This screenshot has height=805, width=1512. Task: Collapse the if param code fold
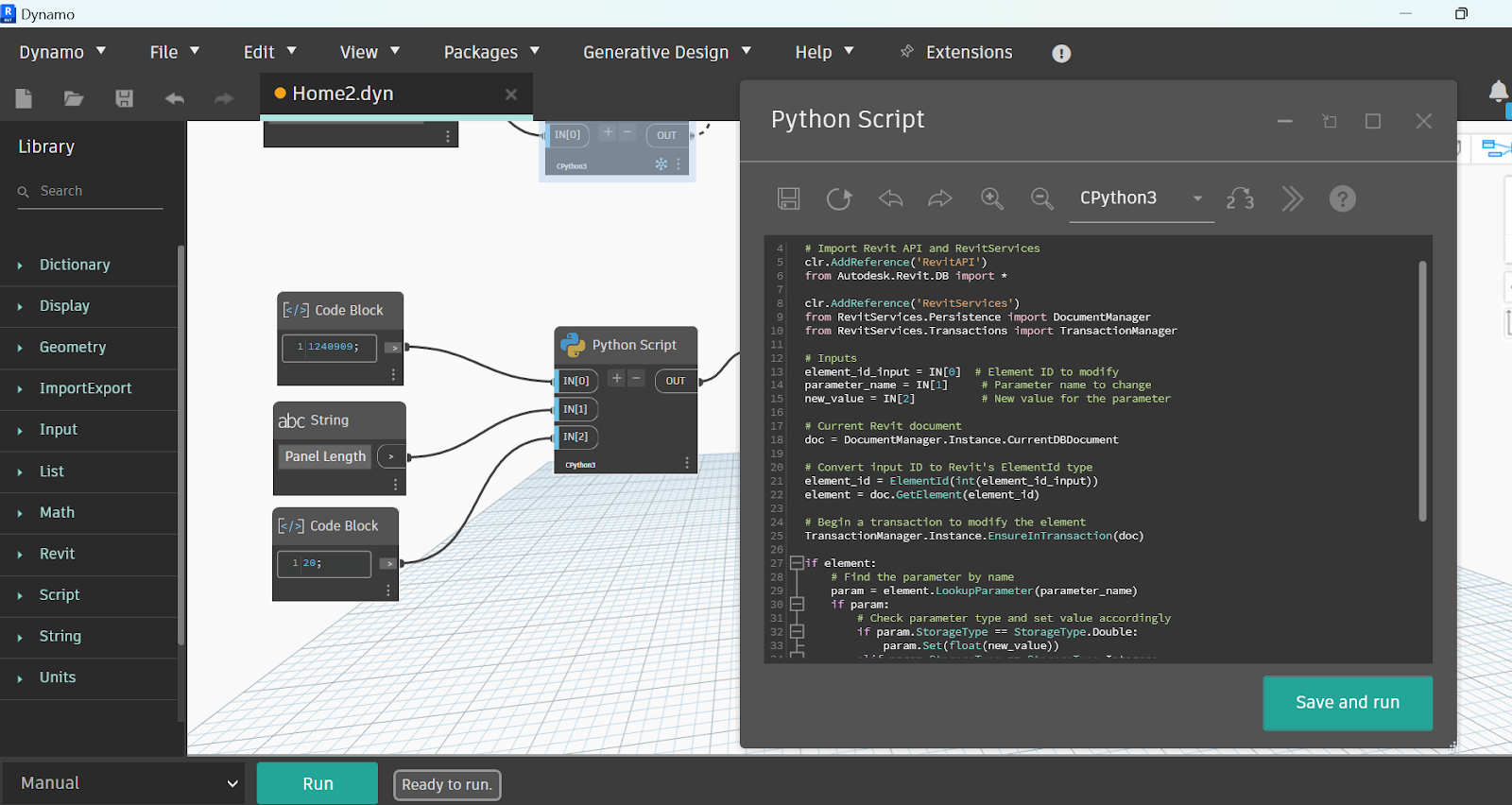[797, 604]
